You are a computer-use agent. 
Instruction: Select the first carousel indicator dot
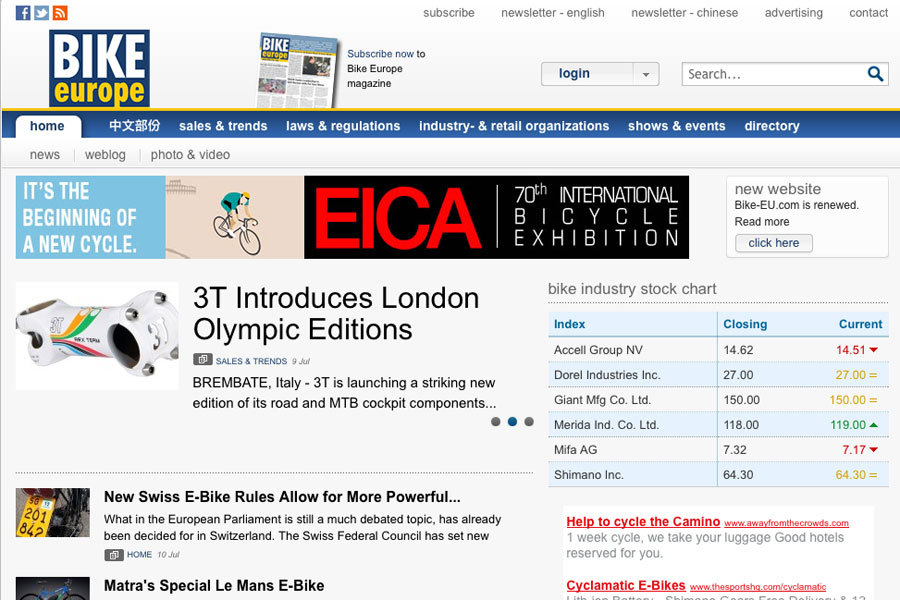point(495,422)
